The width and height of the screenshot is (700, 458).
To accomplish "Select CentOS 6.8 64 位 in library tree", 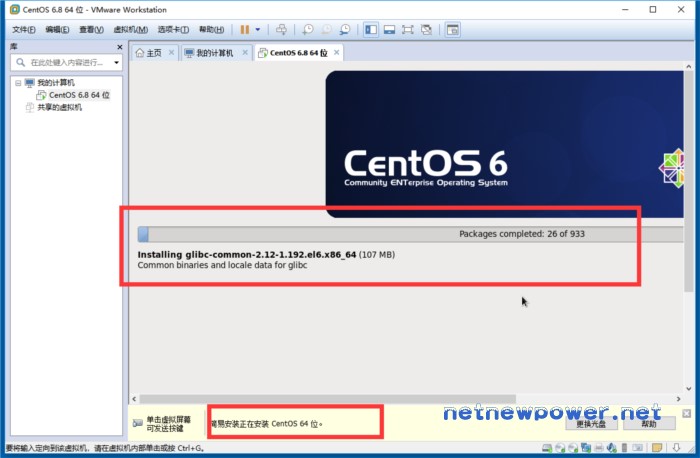I will (x=79, y=95).
